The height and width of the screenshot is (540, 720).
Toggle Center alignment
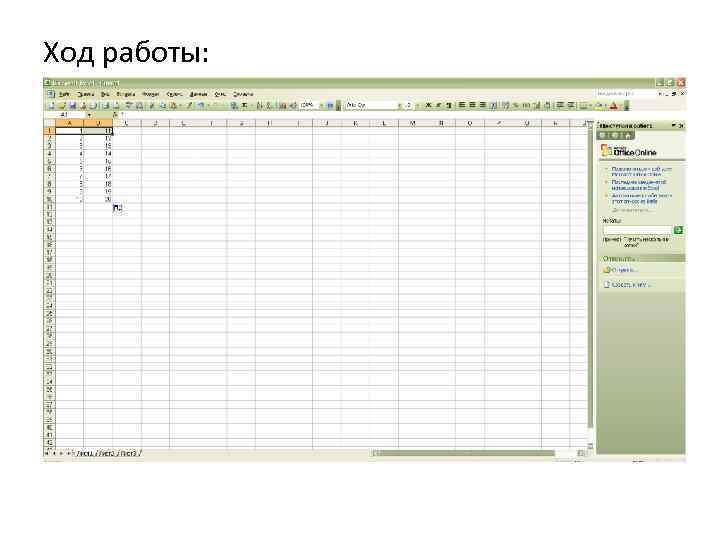click(x=472, y=105)
